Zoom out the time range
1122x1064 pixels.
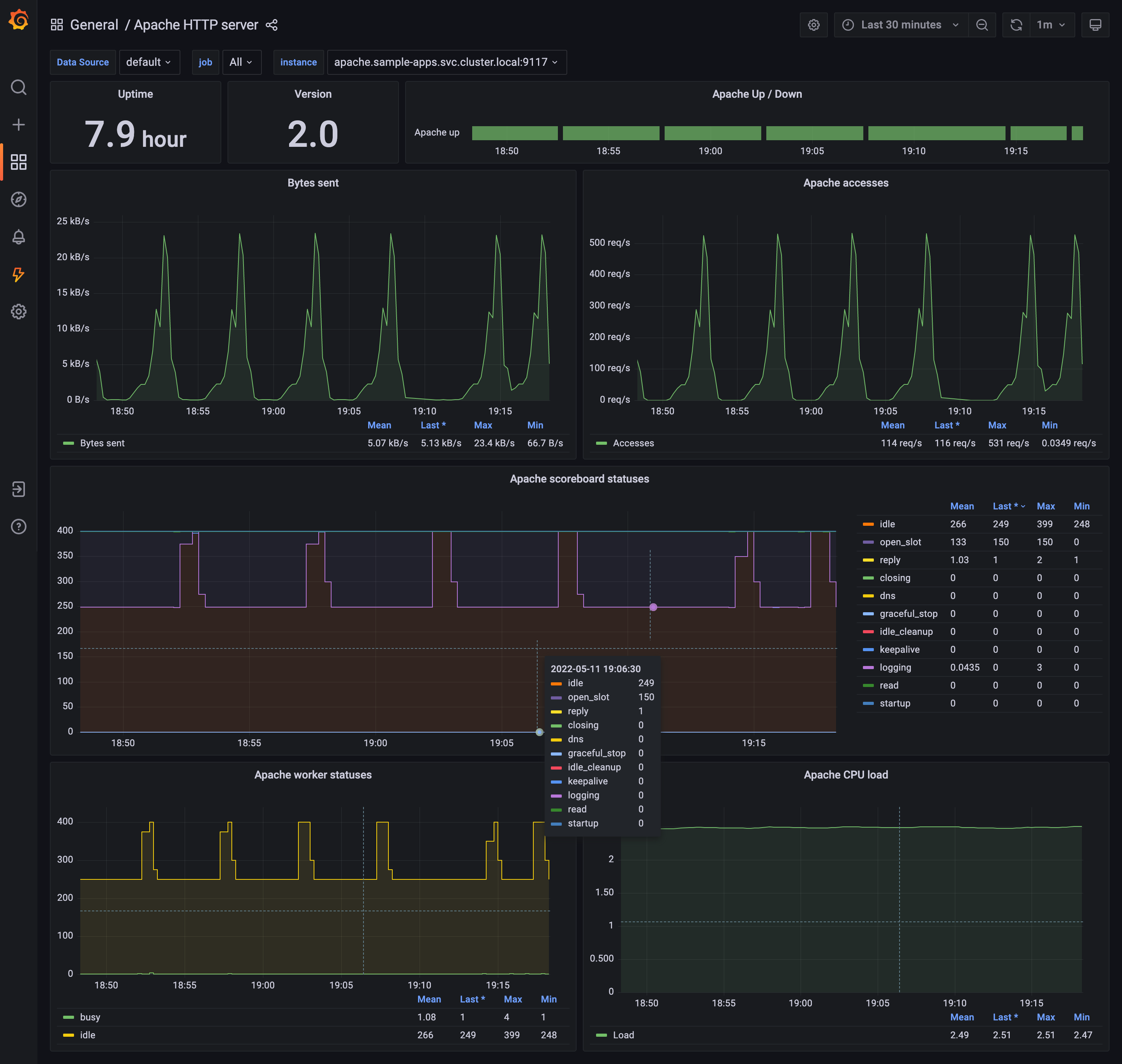(x=982, y=25)
